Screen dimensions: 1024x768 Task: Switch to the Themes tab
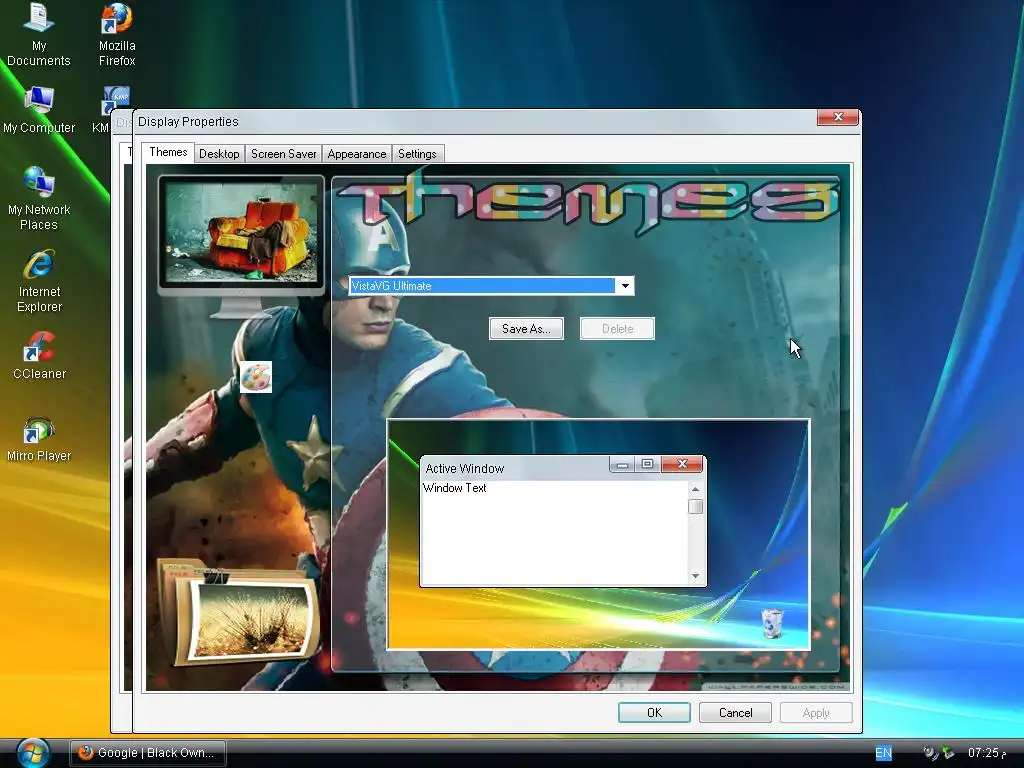(168, 152)
